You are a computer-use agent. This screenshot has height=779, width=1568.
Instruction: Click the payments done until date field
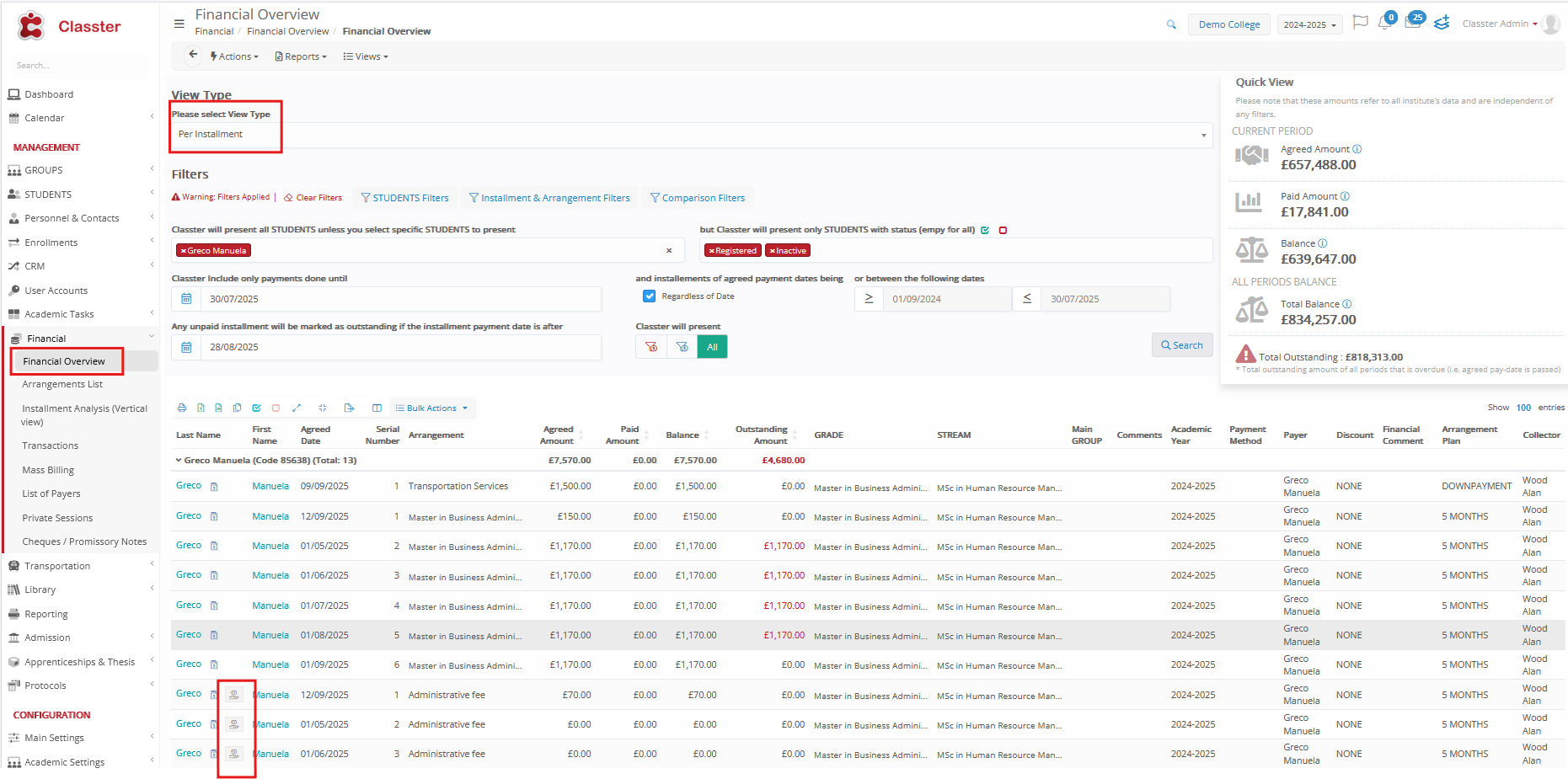(400, 299)
